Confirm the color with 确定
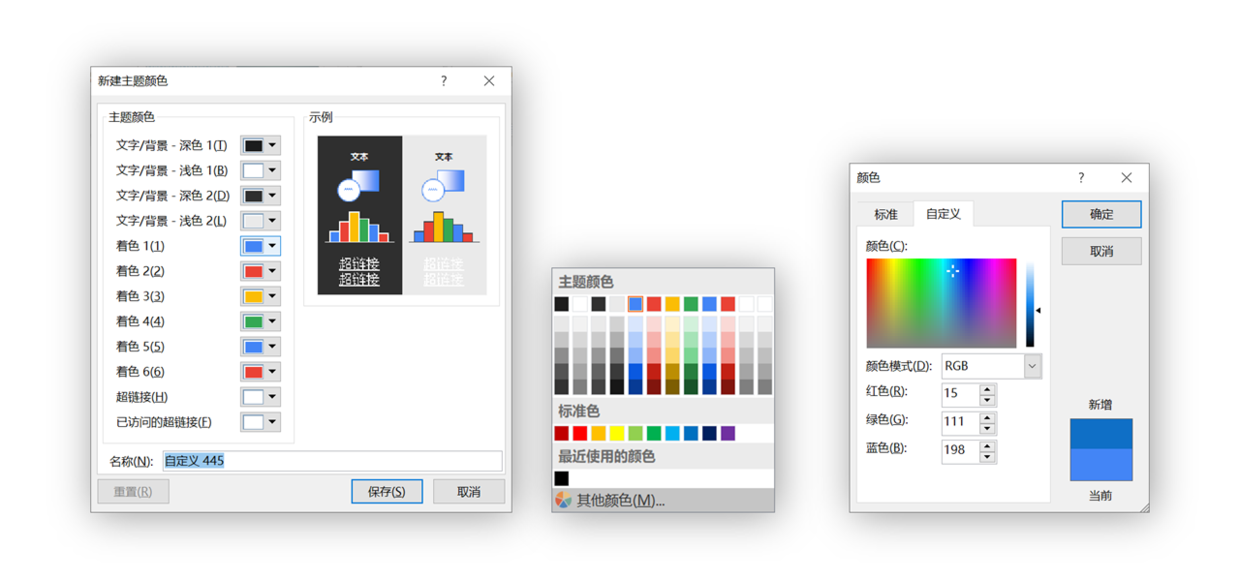The height and width of the screenshot is (579, 1240). coord(1102,214)
